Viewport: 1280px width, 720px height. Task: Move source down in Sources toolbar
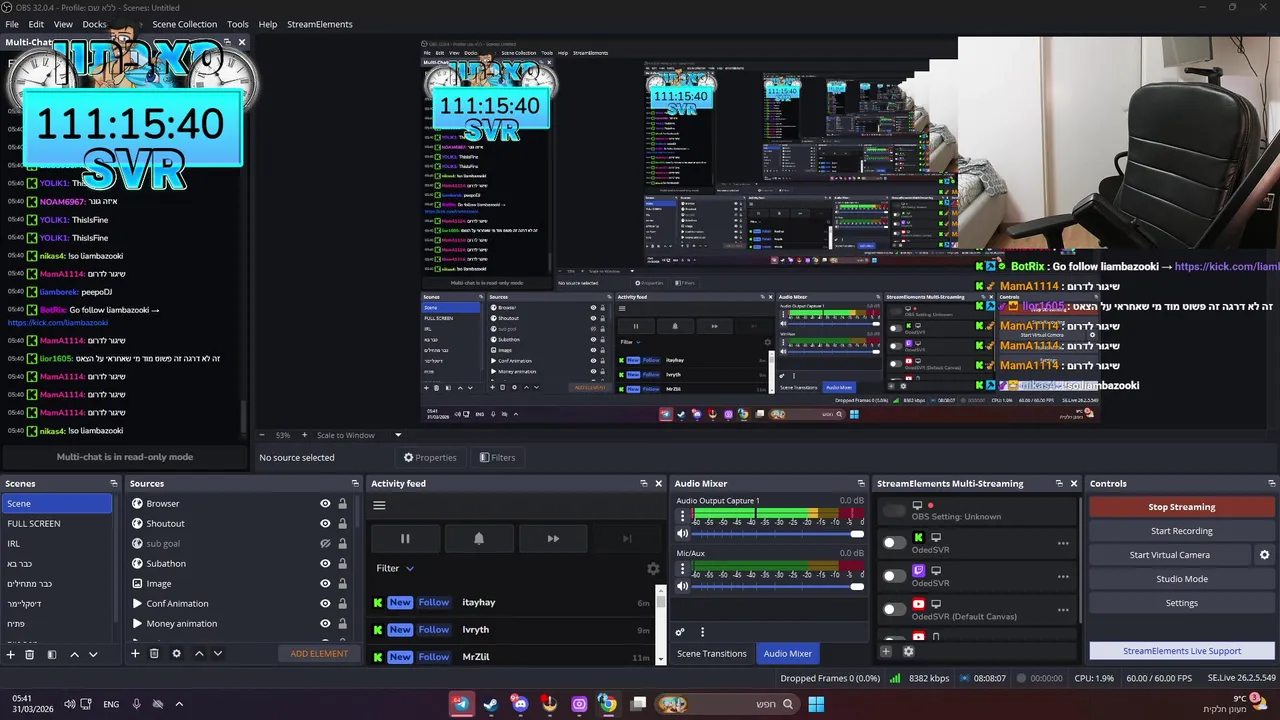pos(217,654)
